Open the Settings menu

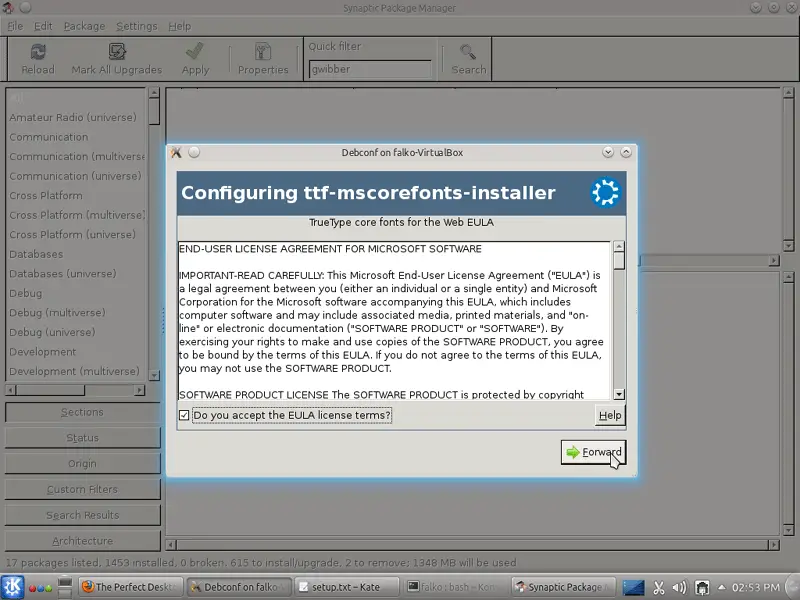pyautogui.click(x=137, y=26)
